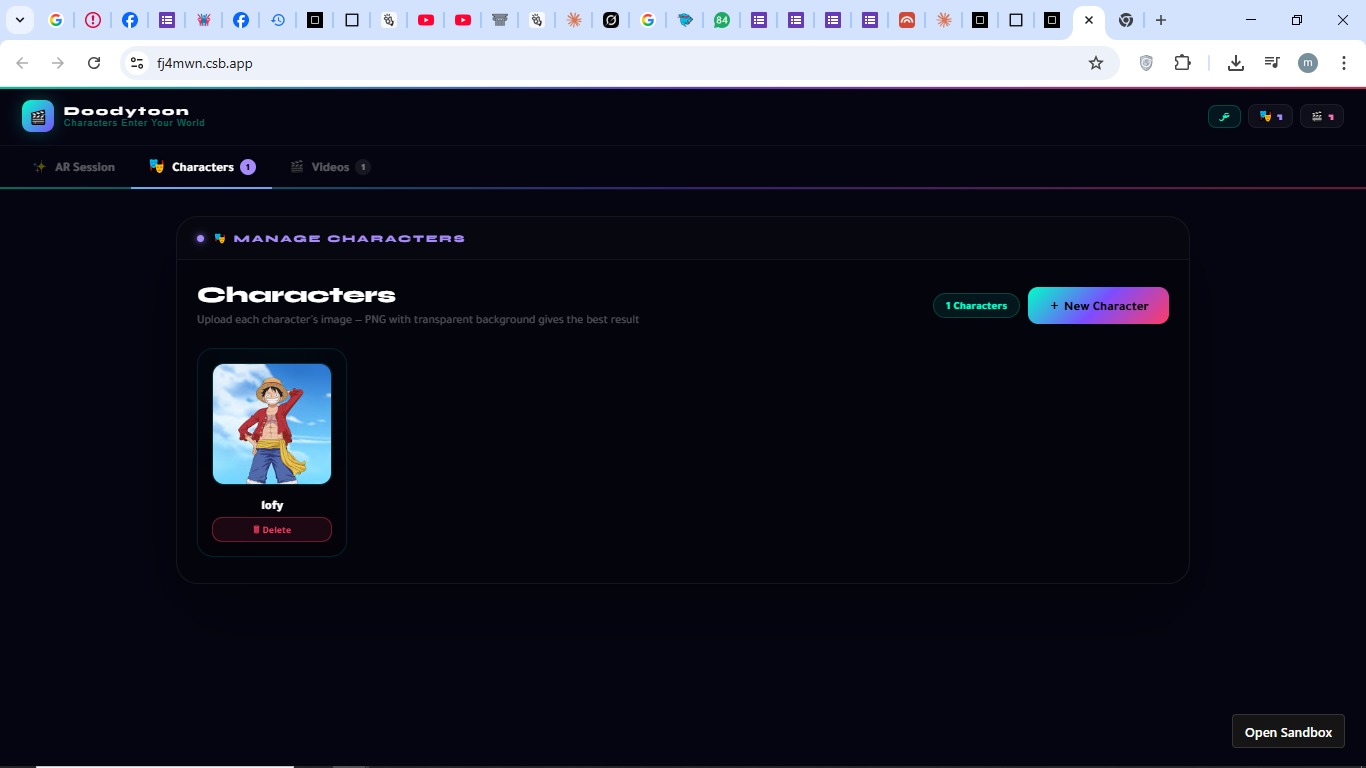Viewport: 1366px width, 768px height.
Task: Create a New Character
Action: coord(1098,306)
